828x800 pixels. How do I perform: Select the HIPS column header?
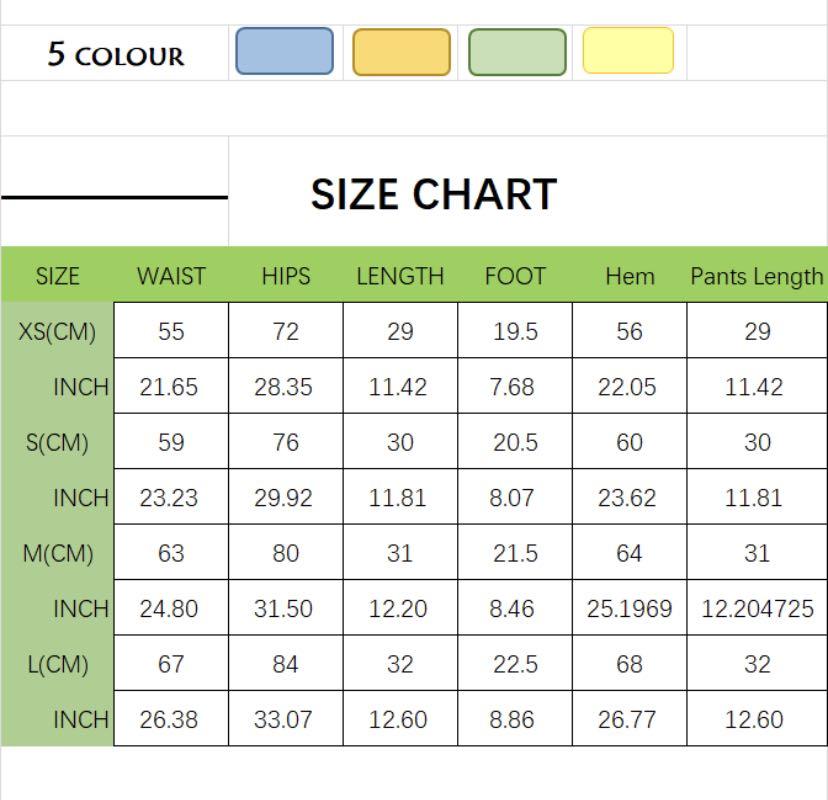point(286,277)
